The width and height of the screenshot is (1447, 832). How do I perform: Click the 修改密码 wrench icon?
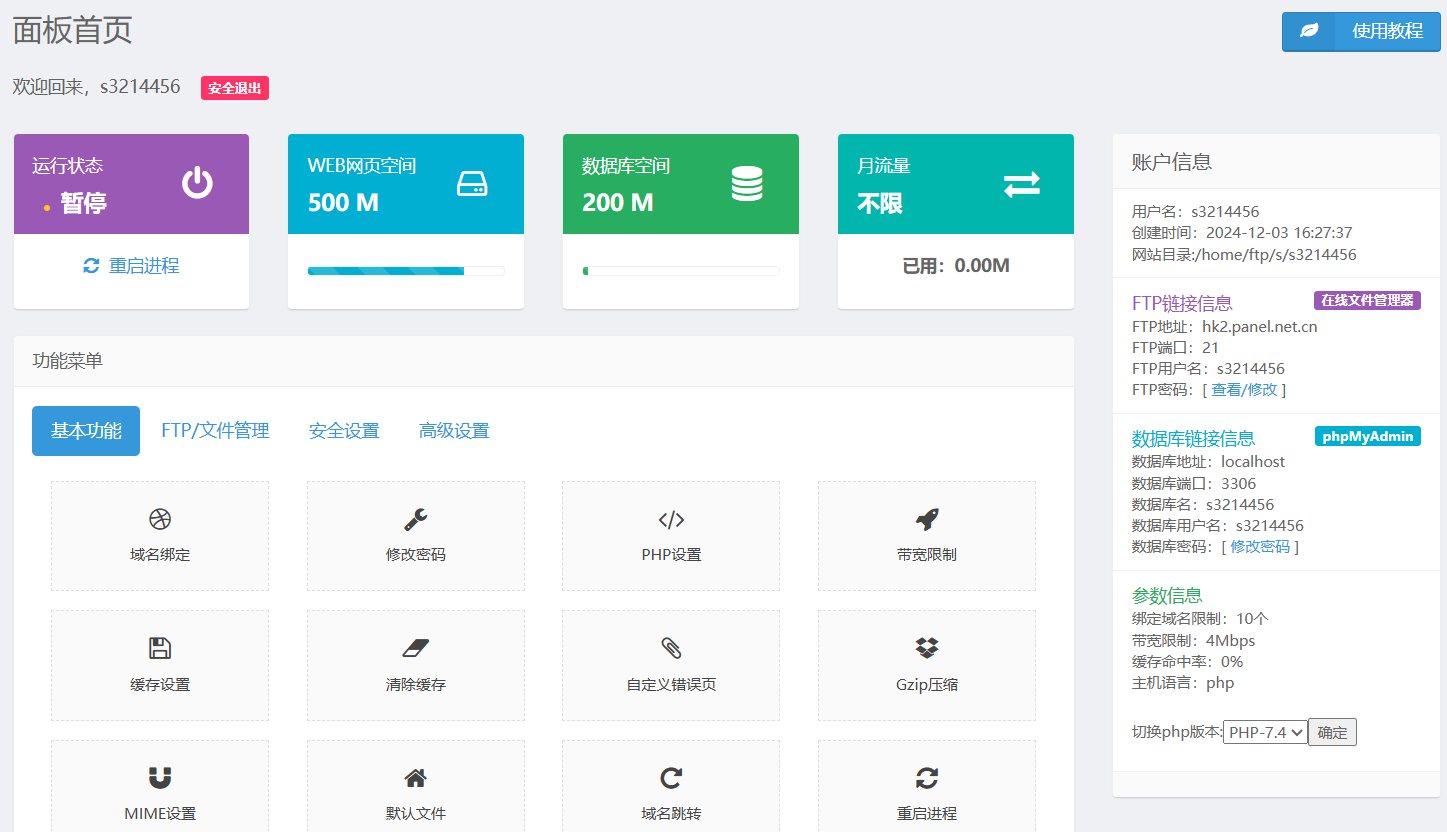click(416, 519)
